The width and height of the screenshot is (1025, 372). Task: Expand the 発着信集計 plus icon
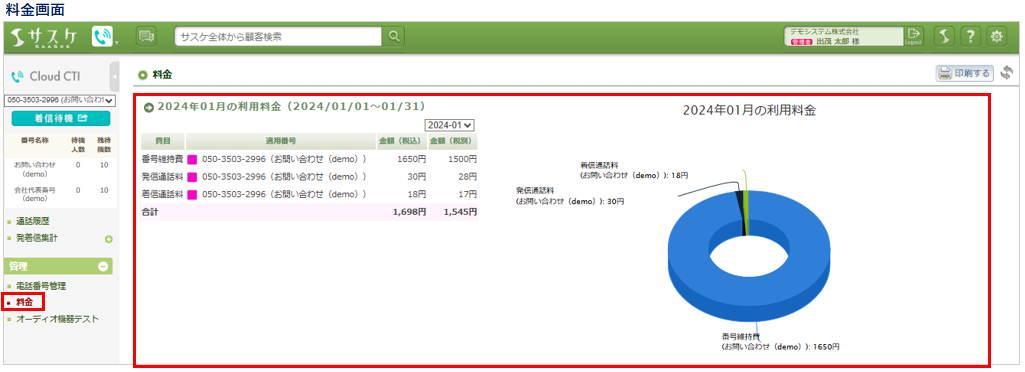point(109,239)
